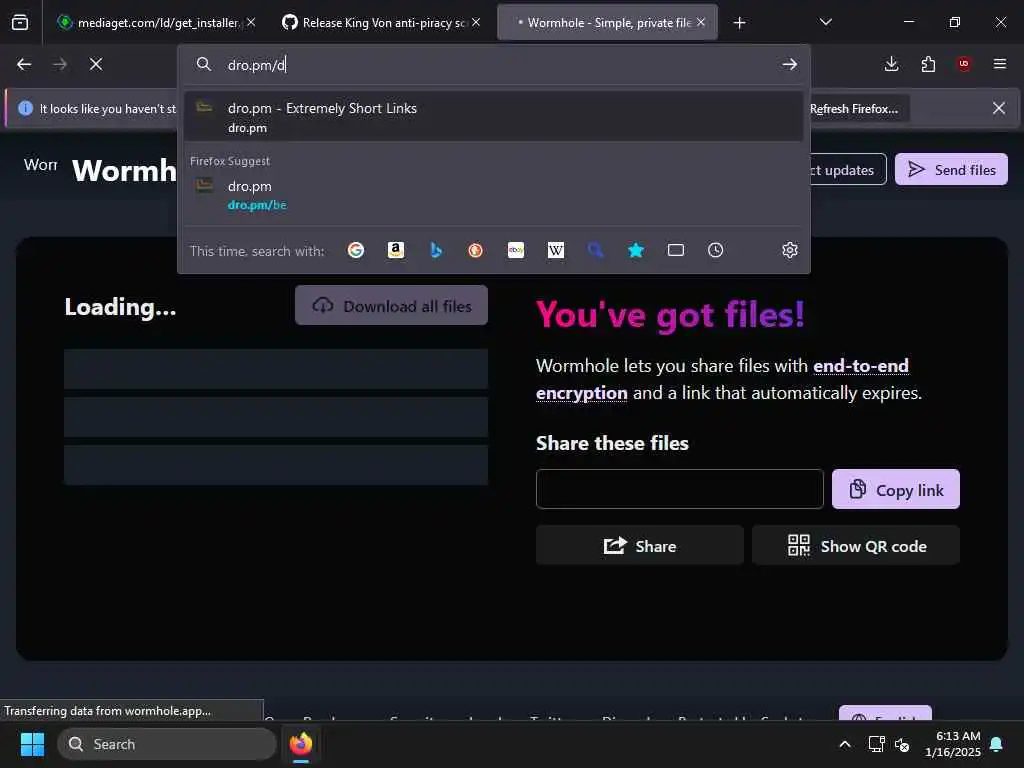Open search settings gear icon
The image size is (1024, 768).
pos(790,250)
